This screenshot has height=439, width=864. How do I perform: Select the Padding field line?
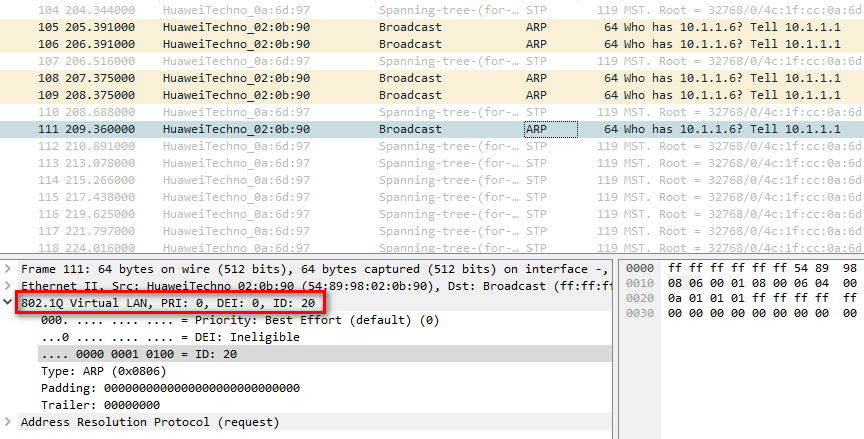click(170, 388)
